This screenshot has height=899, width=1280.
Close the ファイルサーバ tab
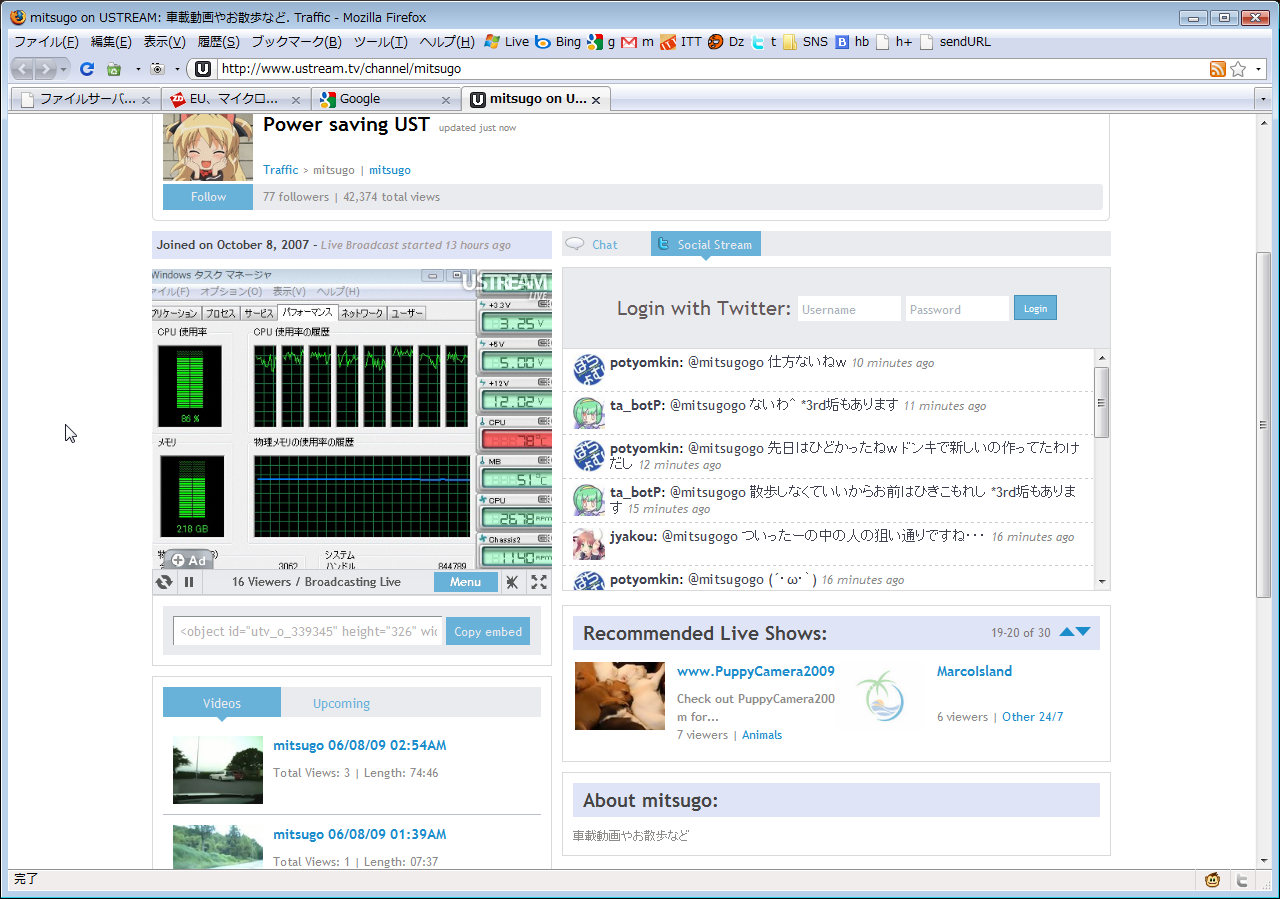click(x=146, y=100)
